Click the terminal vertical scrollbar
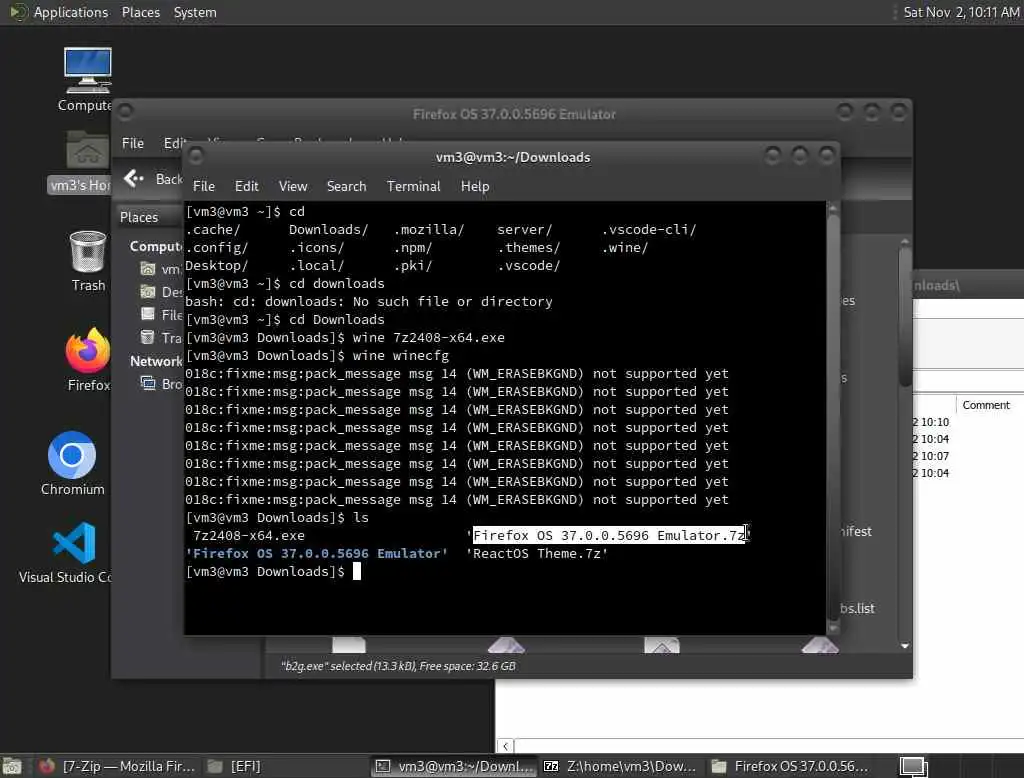 tap(833, 418)
